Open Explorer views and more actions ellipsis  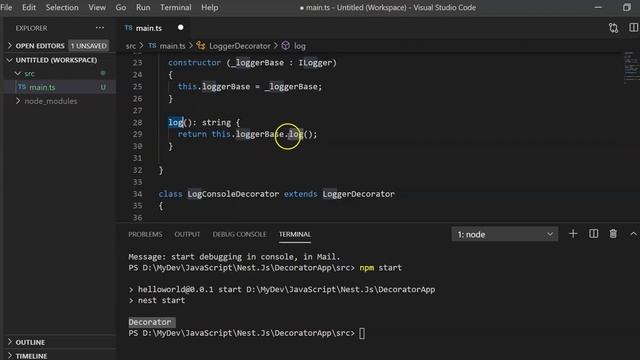tap(100, 28)
